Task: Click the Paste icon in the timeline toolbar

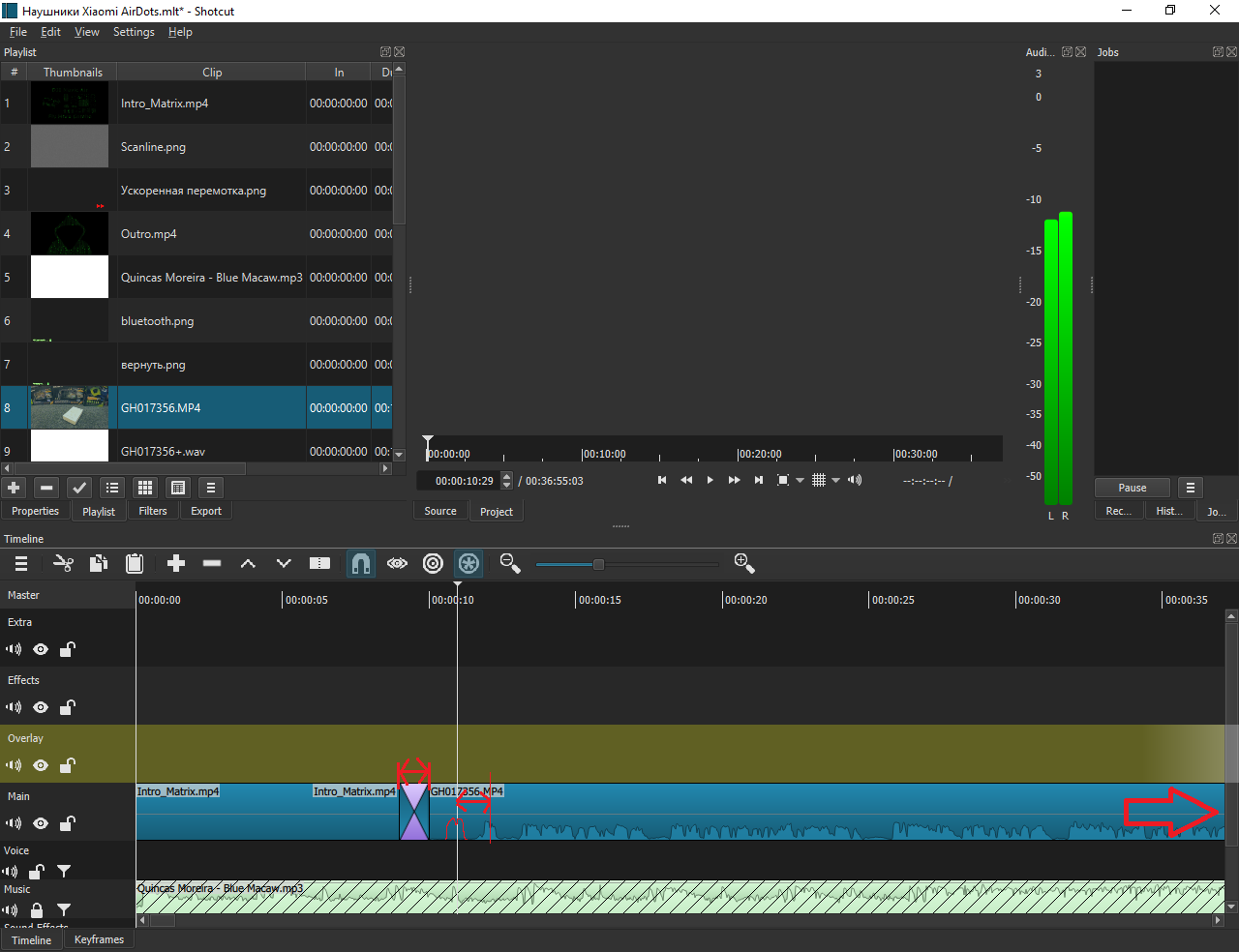Action: (134, 563)
